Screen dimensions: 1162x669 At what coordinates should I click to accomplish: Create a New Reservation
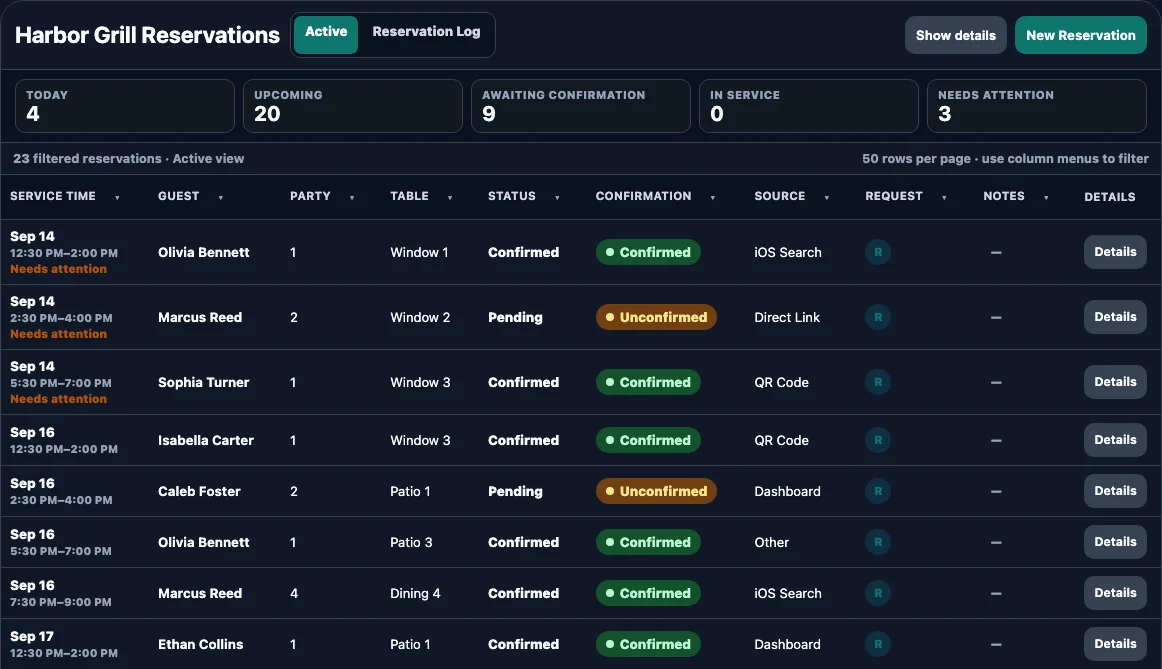click(x=1080, y=35)
